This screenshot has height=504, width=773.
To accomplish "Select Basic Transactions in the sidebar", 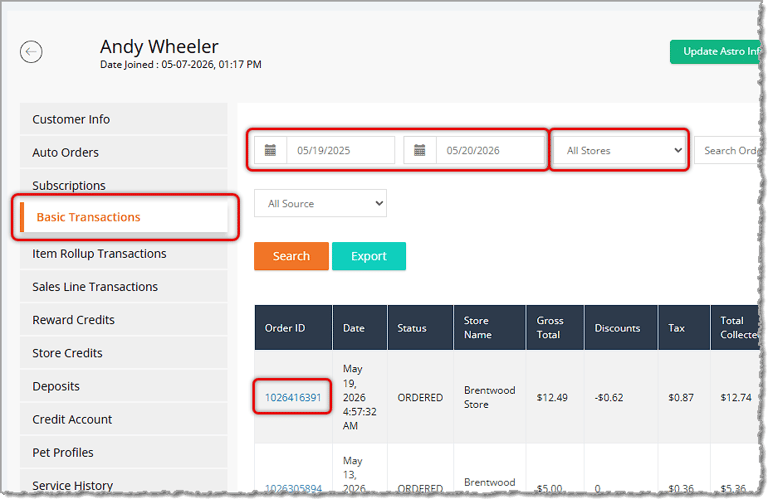I will pyautogui.click(x=123, y=217).
